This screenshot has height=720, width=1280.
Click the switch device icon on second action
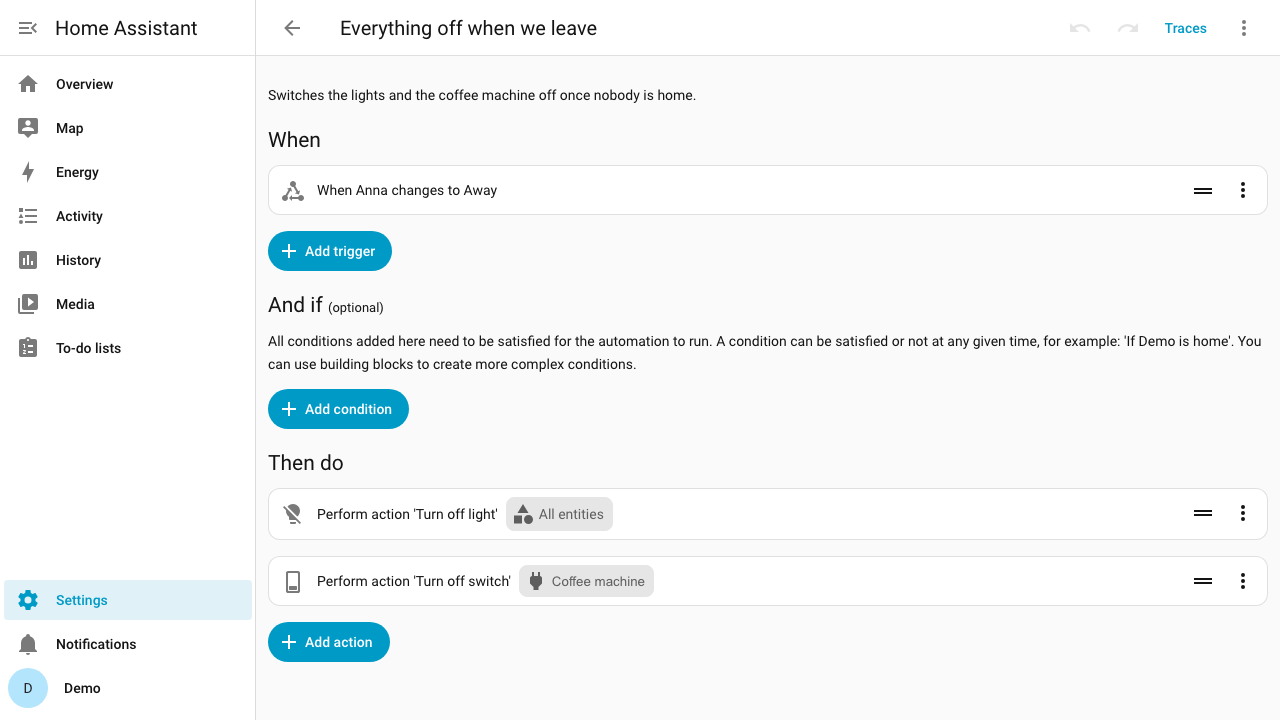[293, 581]
